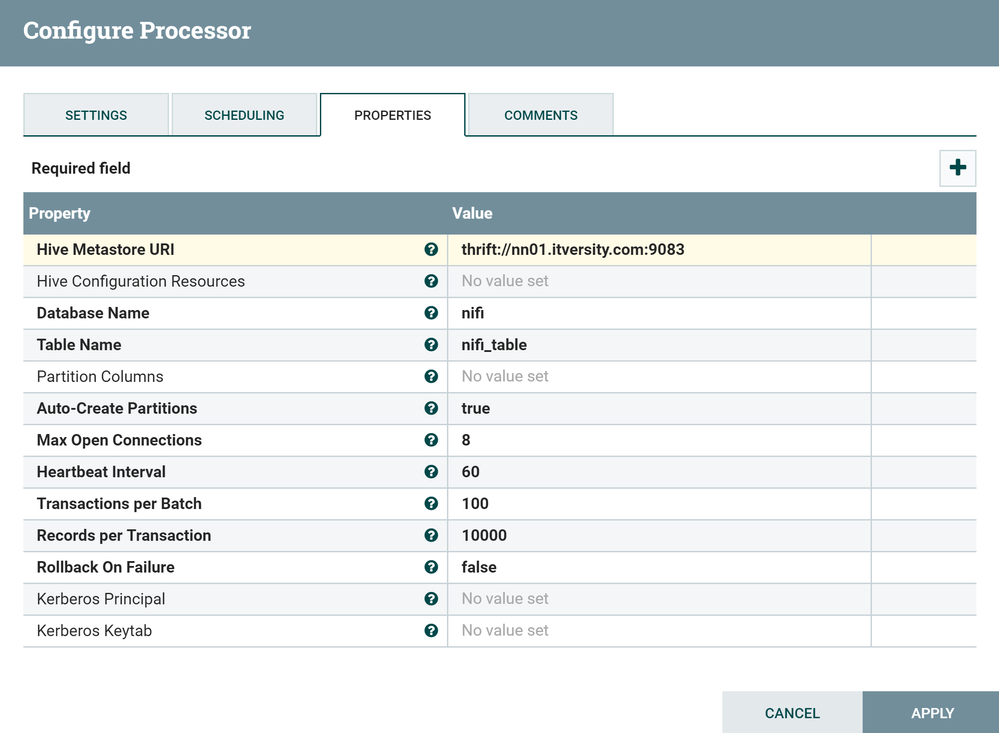
Task: Click help icon next to Database Name
Action: (431, 313)
